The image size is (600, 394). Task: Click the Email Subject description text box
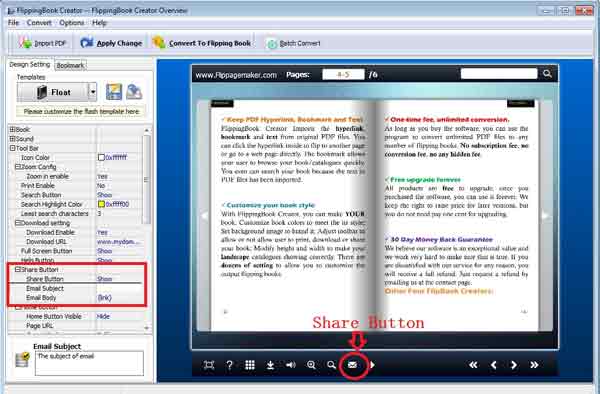[x=89, y=363]
